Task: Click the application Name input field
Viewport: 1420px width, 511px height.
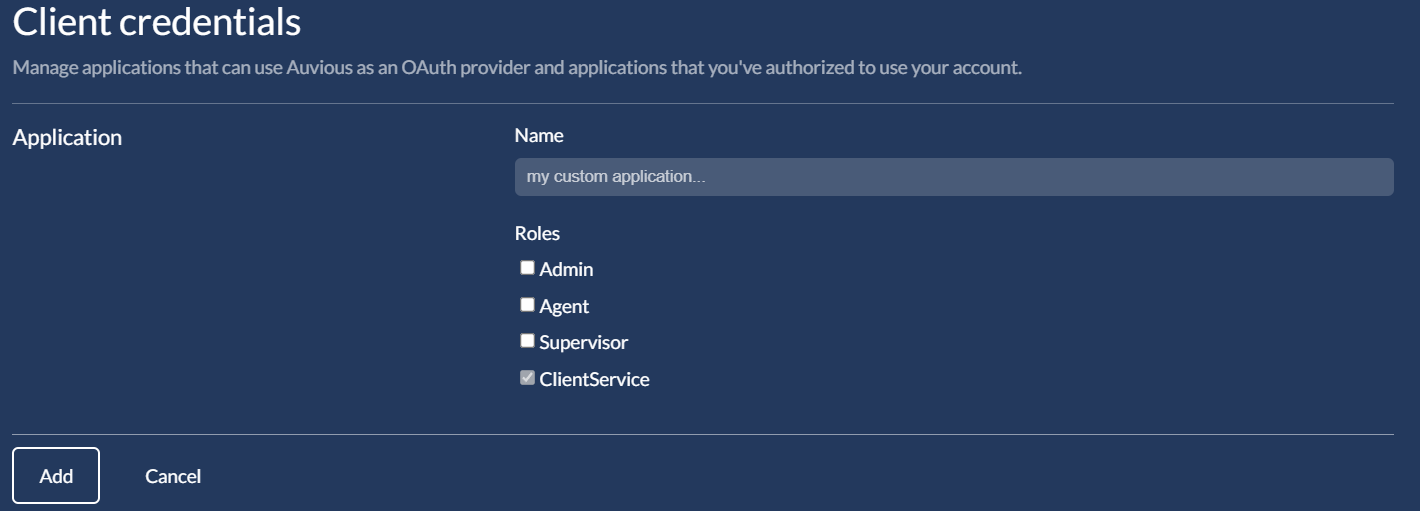Action: click(953, 177)
